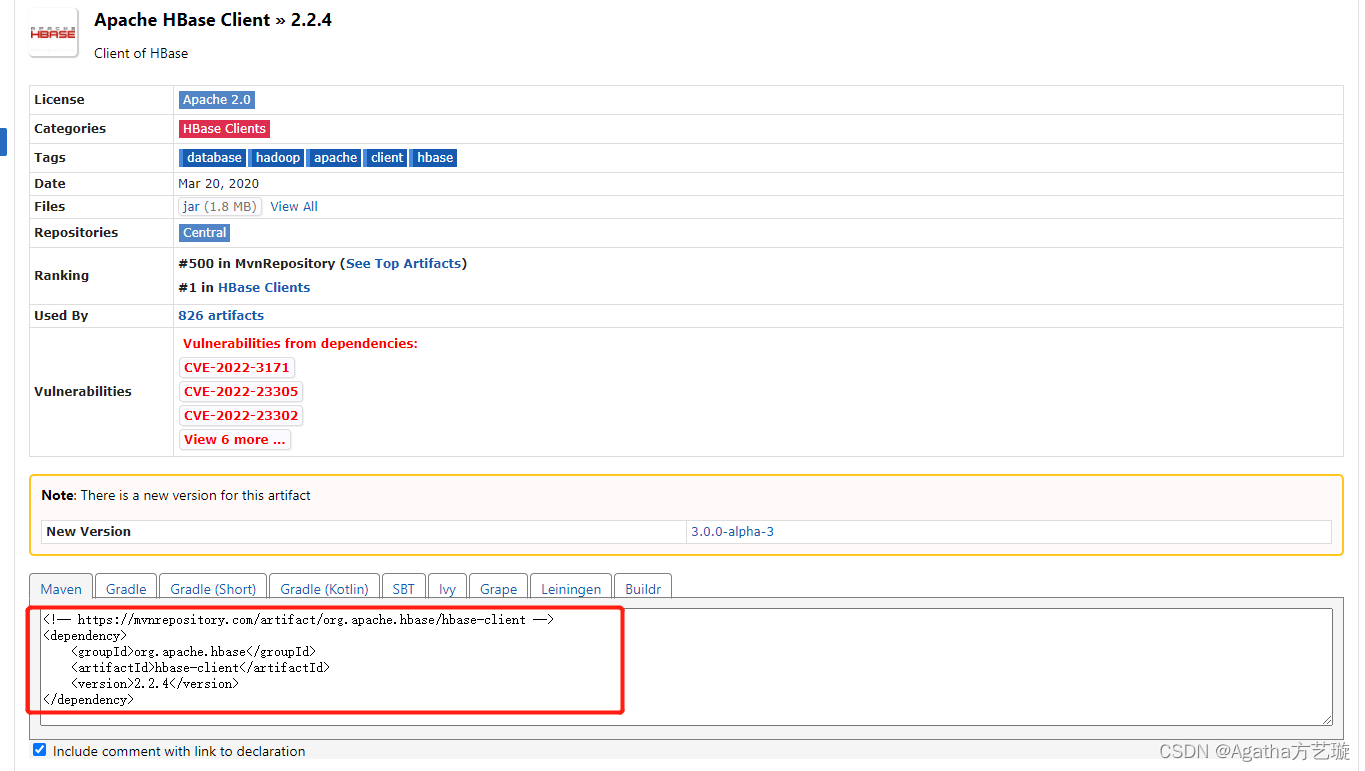Open CVE-2022-23302 vulnerability details
The width and height of the screenshot is (1365, 771).
click(241, 416)
